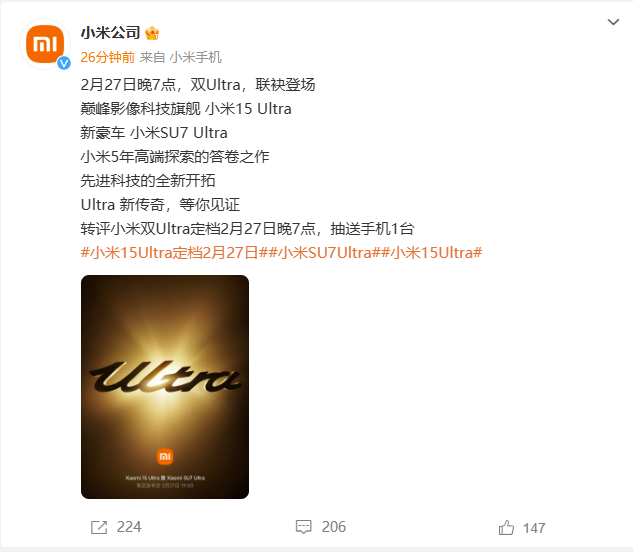
Task: Open the #小米SU7Ultra# hashtag topic
Action: coord(324,253)
